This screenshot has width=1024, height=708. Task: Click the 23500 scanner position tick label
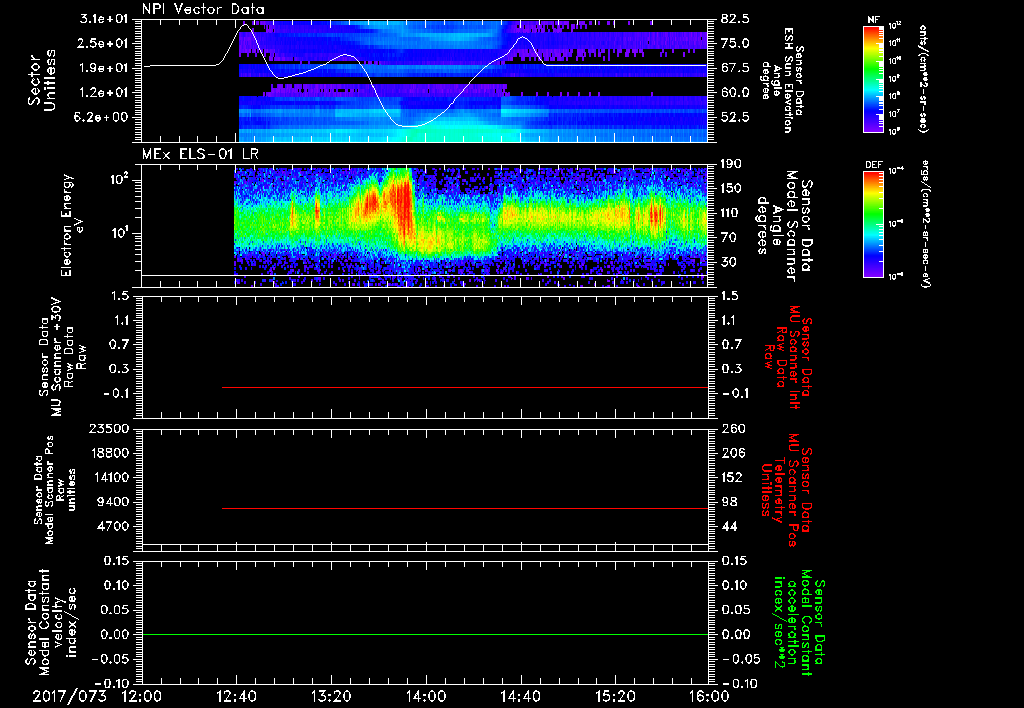click(110, 429)
